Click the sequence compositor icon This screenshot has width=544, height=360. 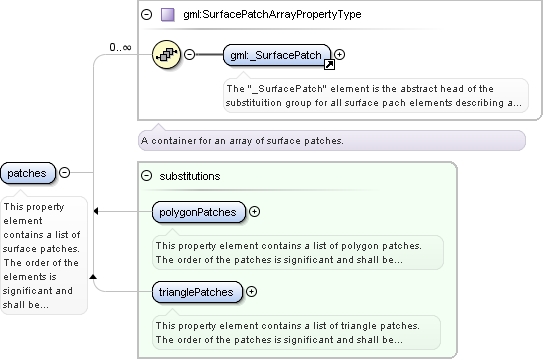(x=167, y=54)
